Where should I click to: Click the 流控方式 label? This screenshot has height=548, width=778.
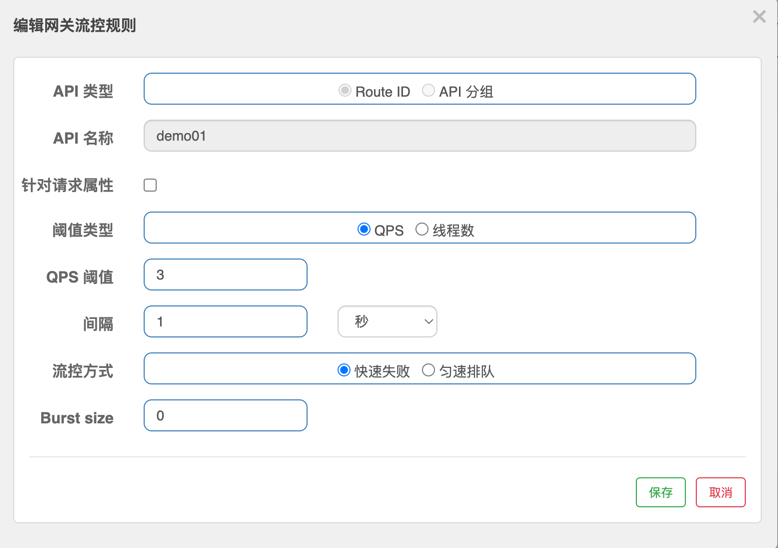pos(82,372)
